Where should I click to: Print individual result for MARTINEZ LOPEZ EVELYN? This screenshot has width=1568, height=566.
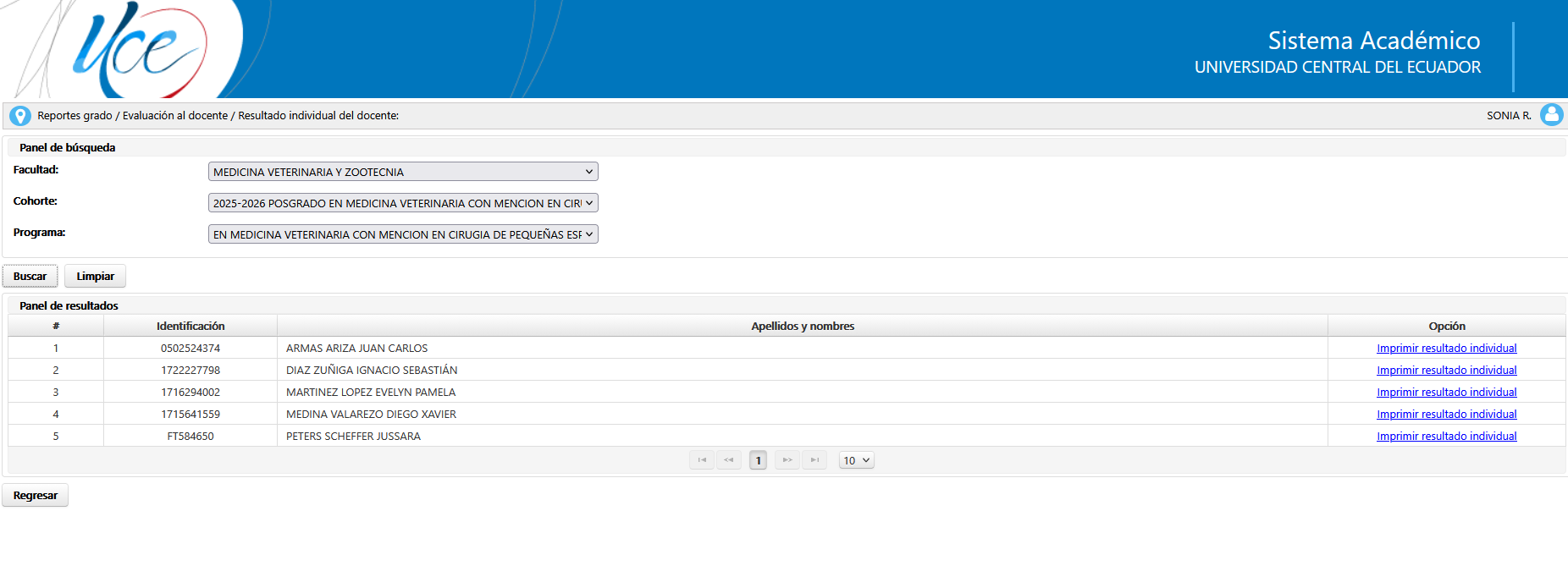[1446, 393]
